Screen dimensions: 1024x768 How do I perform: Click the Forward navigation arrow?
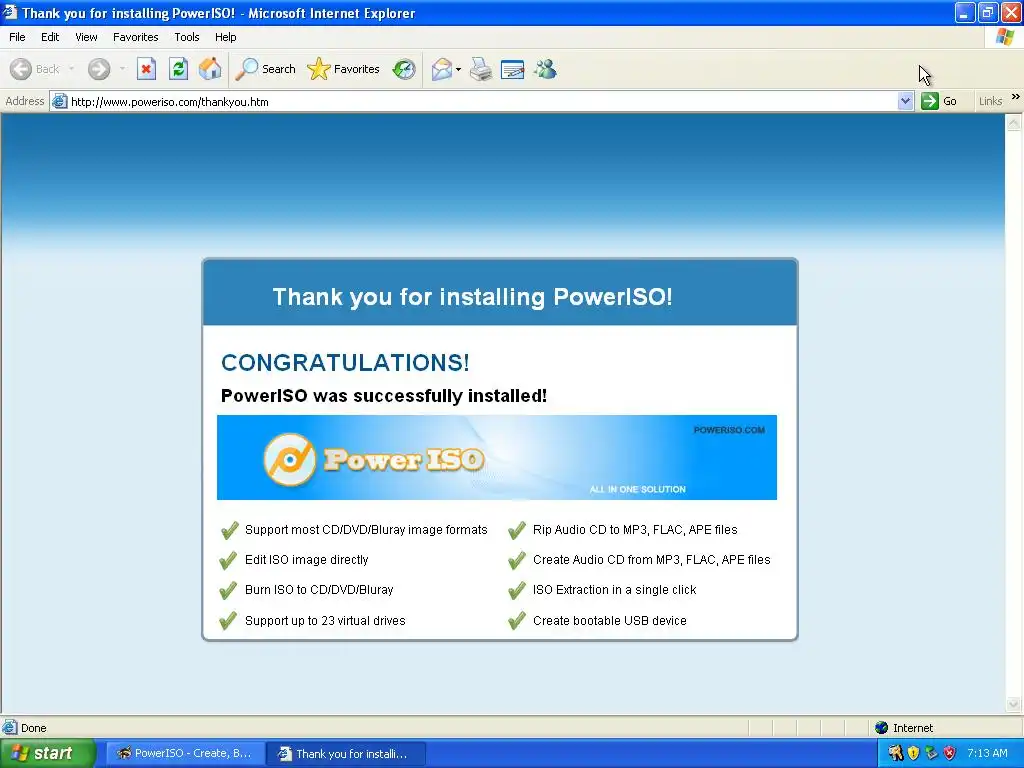coord(99,69)
